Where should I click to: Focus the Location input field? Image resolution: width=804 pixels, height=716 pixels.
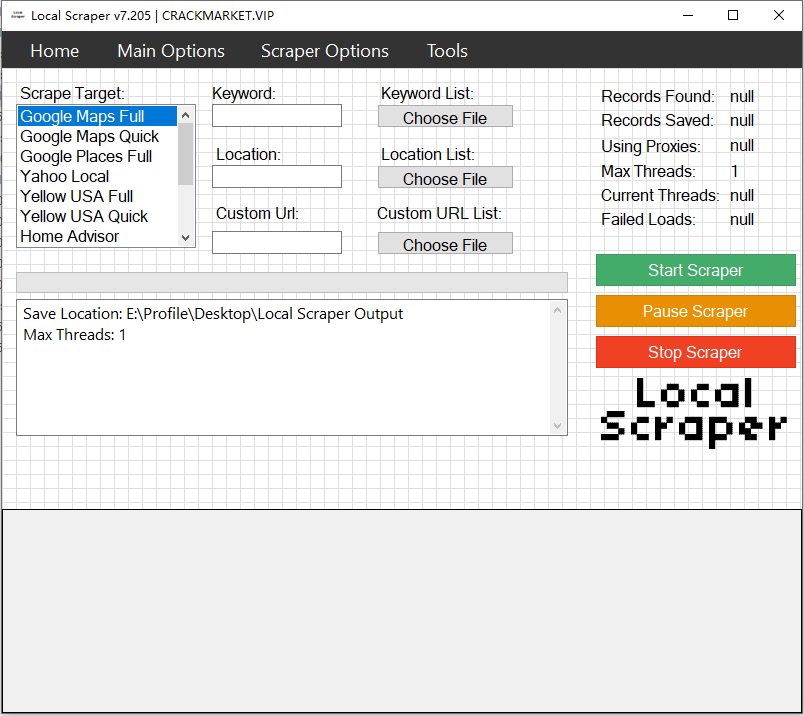click(277, 176)
